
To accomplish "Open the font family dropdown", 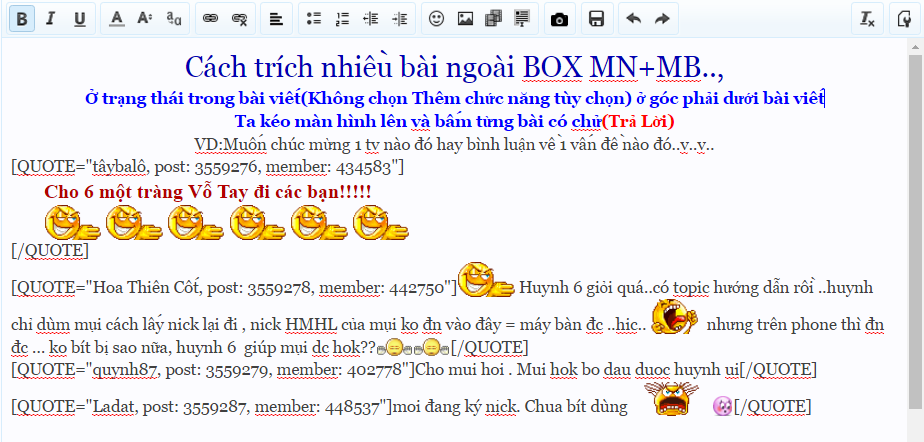I will (x=174, y=19).
